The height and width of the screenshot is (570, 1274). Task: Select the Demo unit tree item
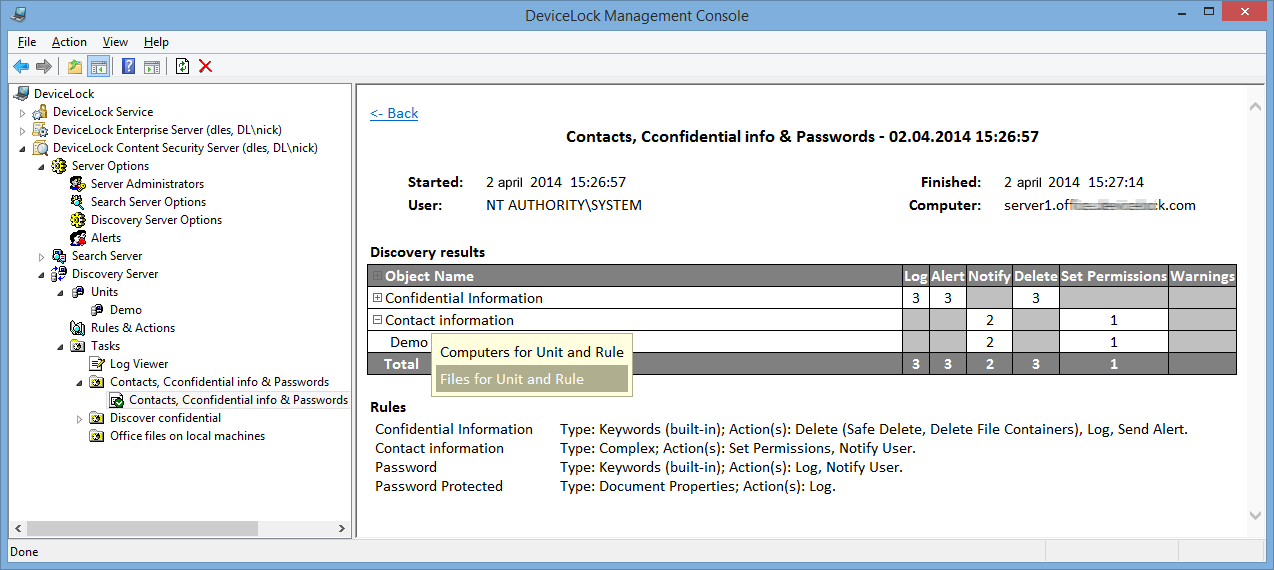point(126,310)
